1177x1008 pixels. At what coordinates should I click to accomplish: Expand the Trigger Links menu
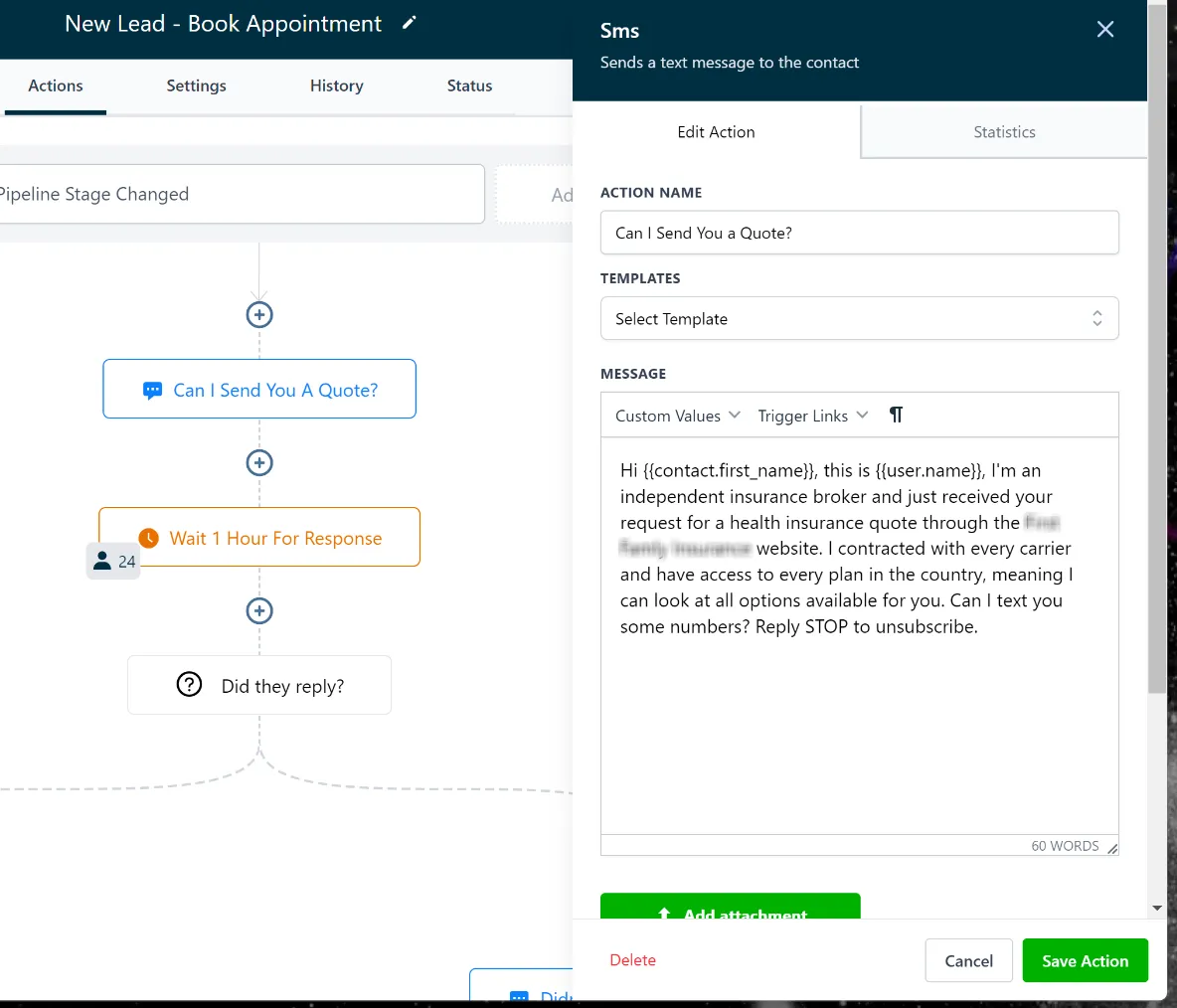(x=813, y=416)
